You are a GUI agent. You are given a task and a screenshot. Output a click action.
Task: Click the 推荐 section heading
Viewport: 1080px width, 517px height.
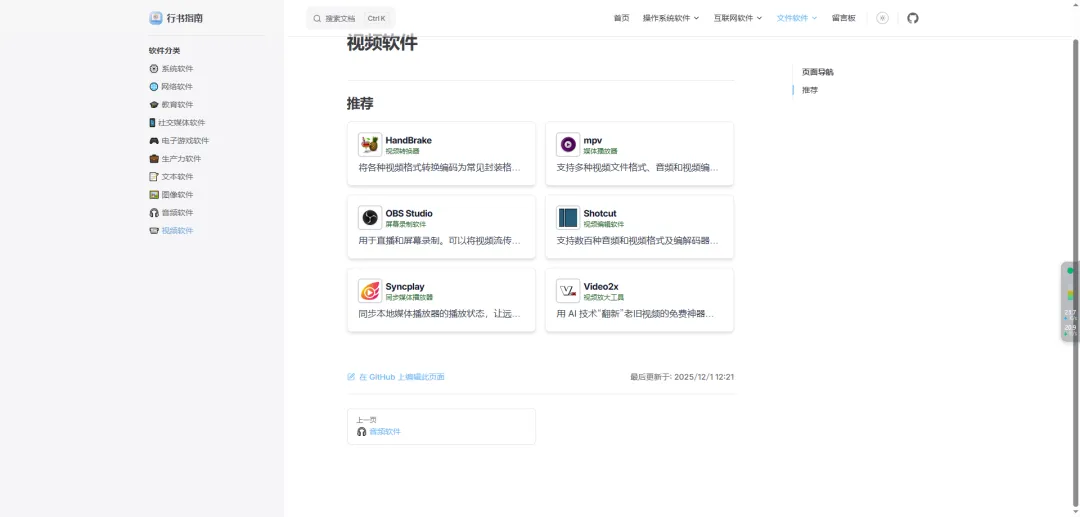click(x=360, y=104)
